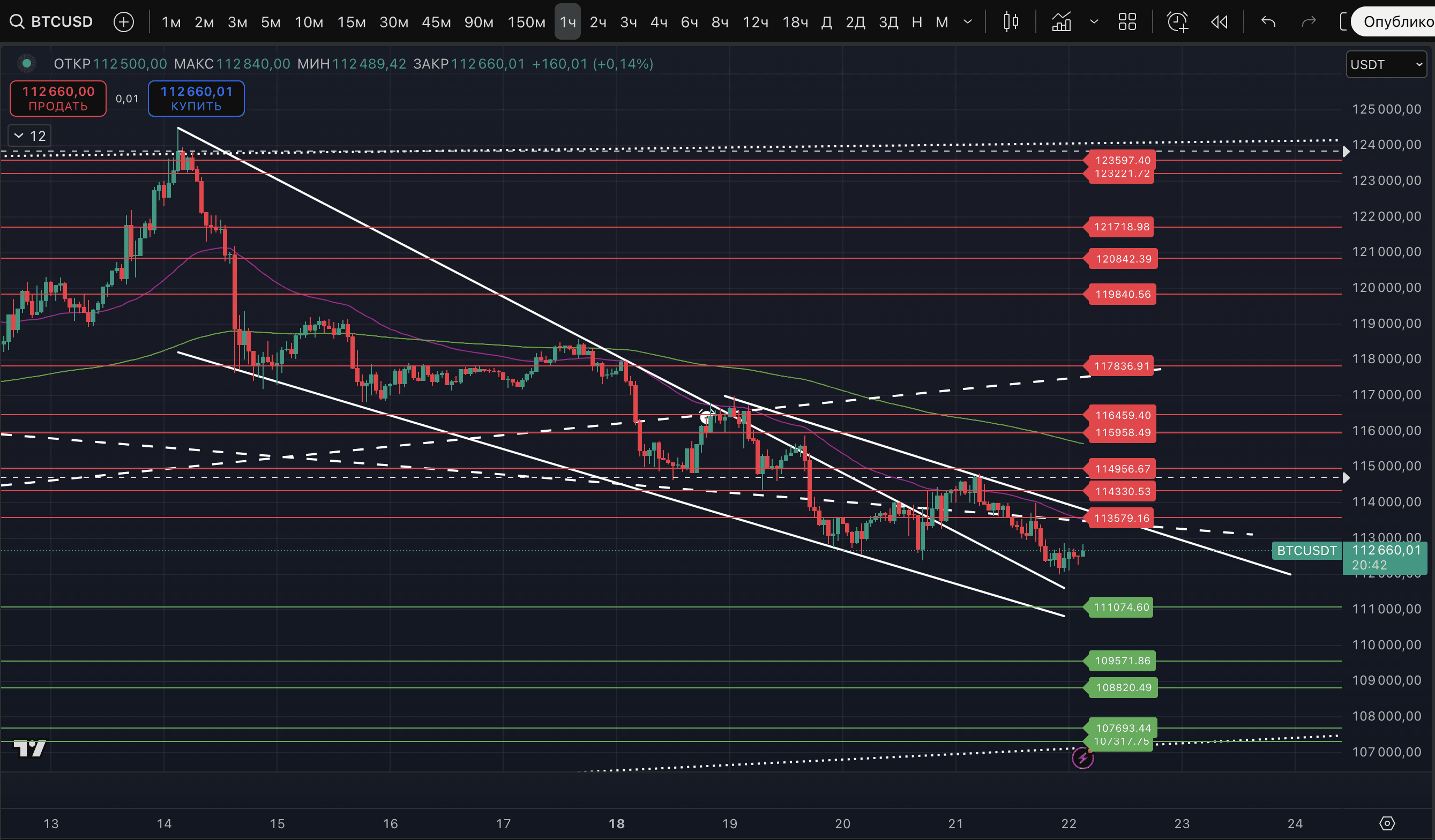Select the 45м timeframe

point(436,21)
